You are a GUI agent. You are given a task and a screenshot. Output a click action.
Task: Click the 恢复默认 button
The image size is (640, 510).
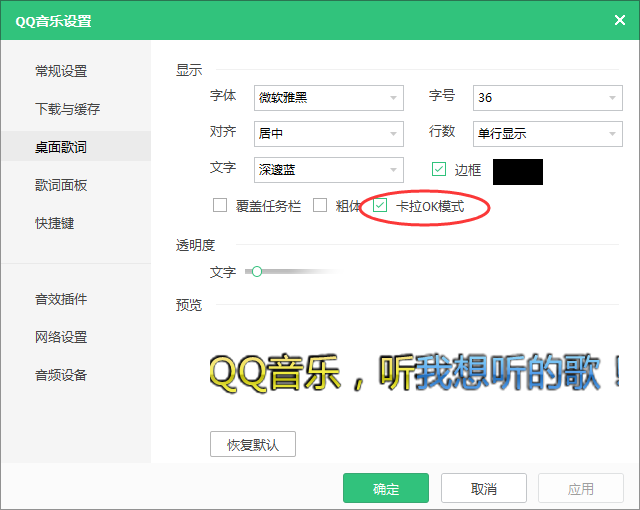point(253,444)
